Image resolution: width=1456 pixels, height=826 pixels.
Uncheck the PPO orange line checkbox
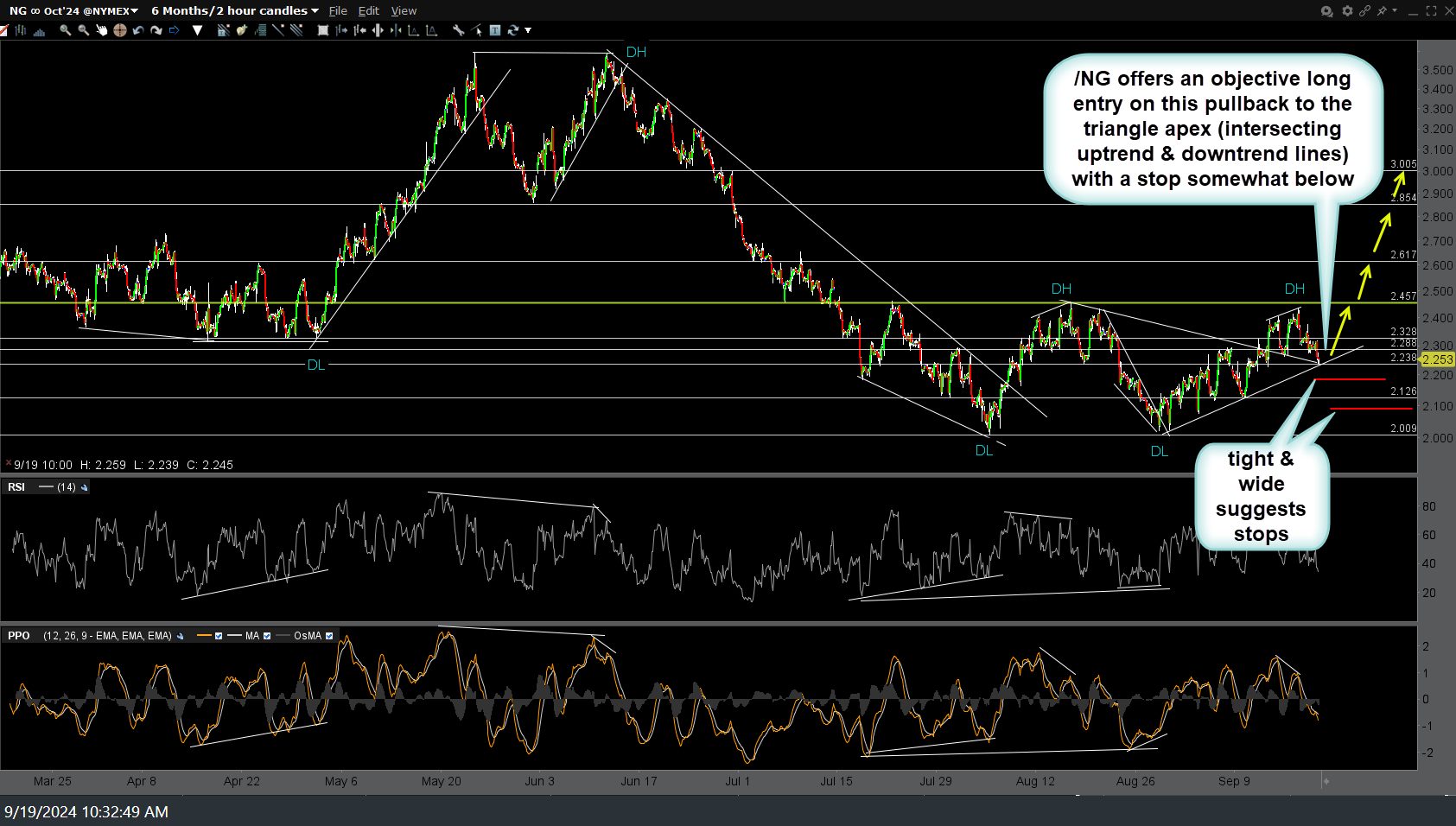tap(219, 636)
